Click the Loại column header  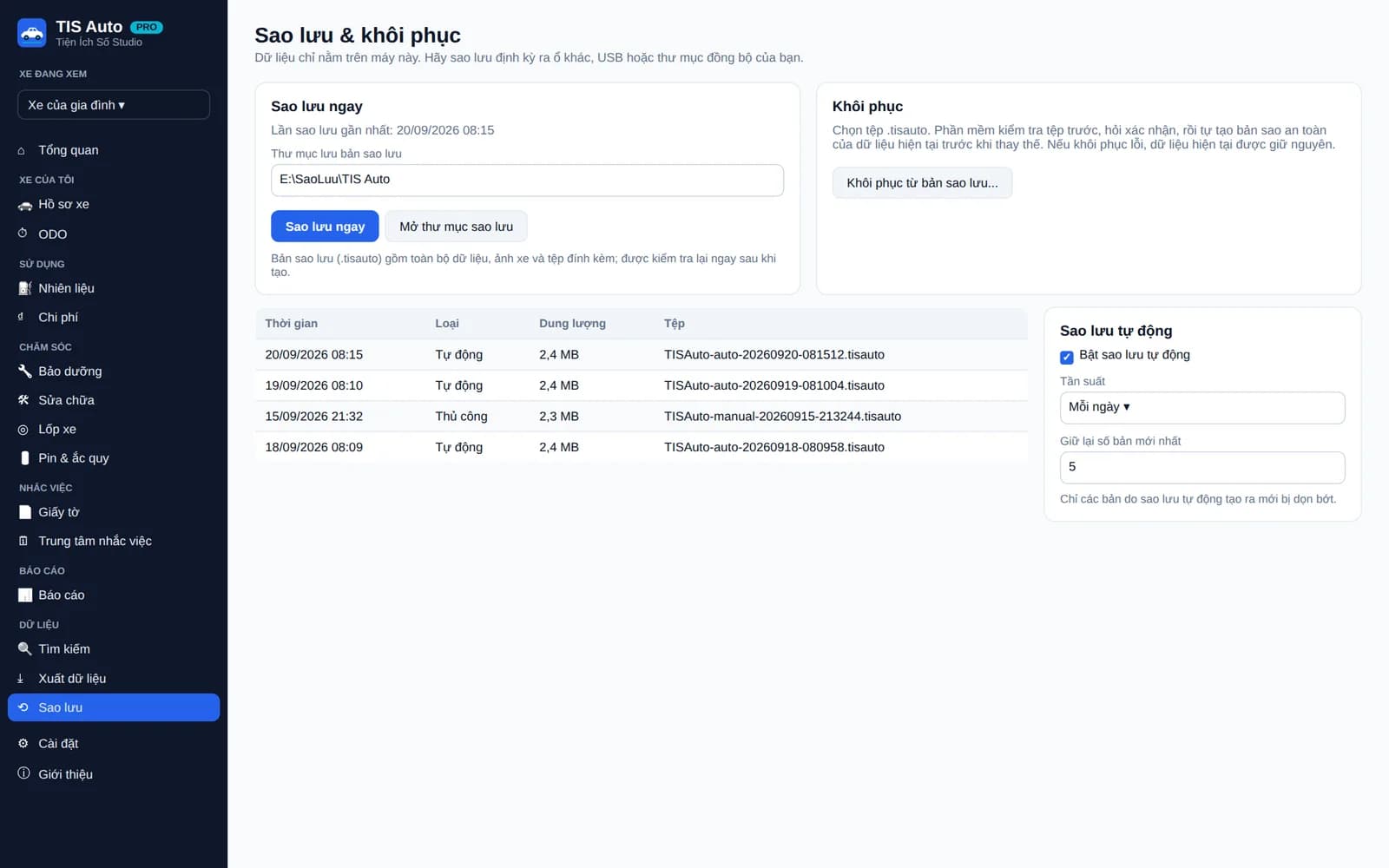(x=447, y=323)
